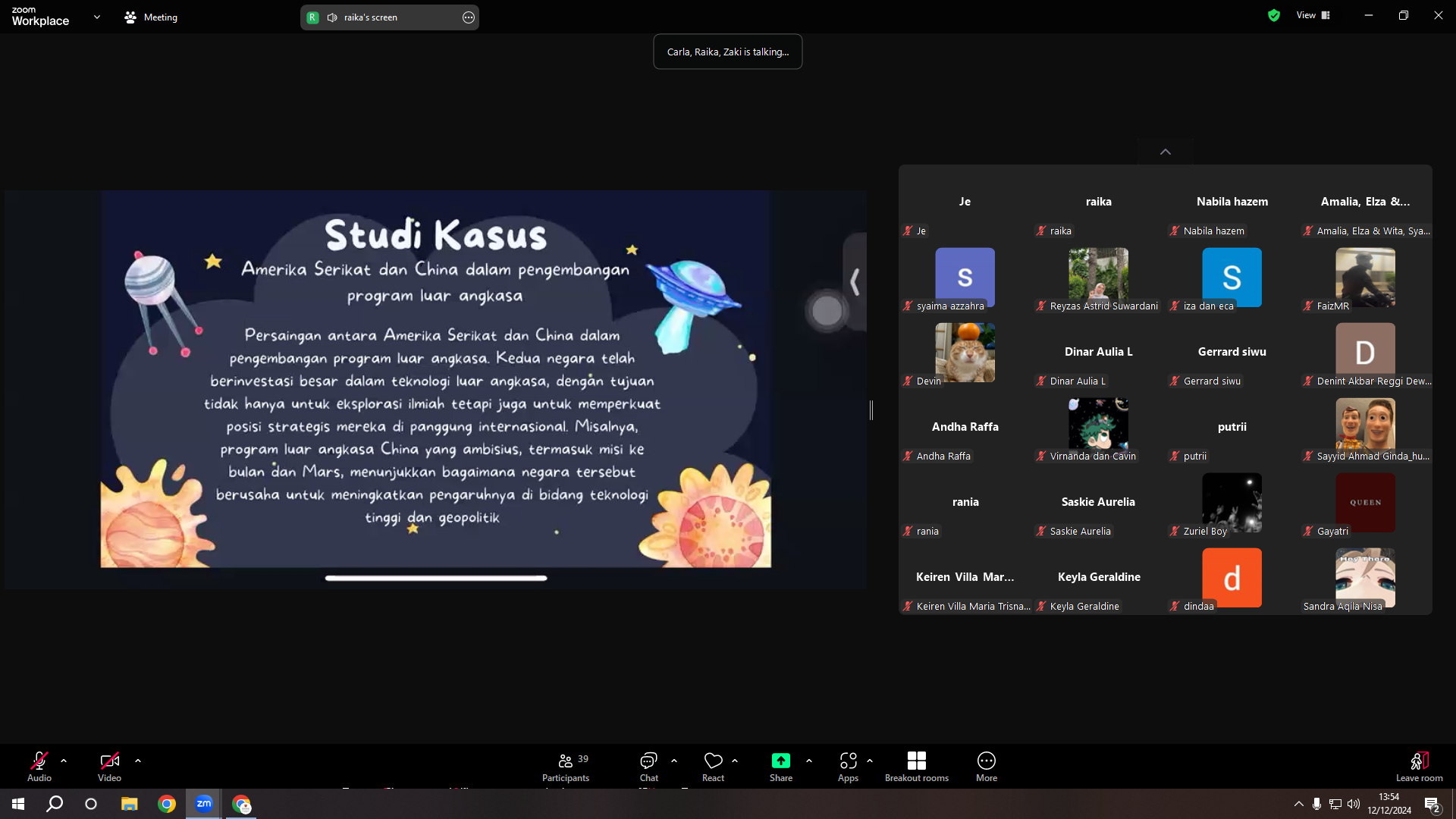Select Devin's cat avatar tile
Image resolution: width=1456 pixels, height=819 pixels.
tap(965, 352)
